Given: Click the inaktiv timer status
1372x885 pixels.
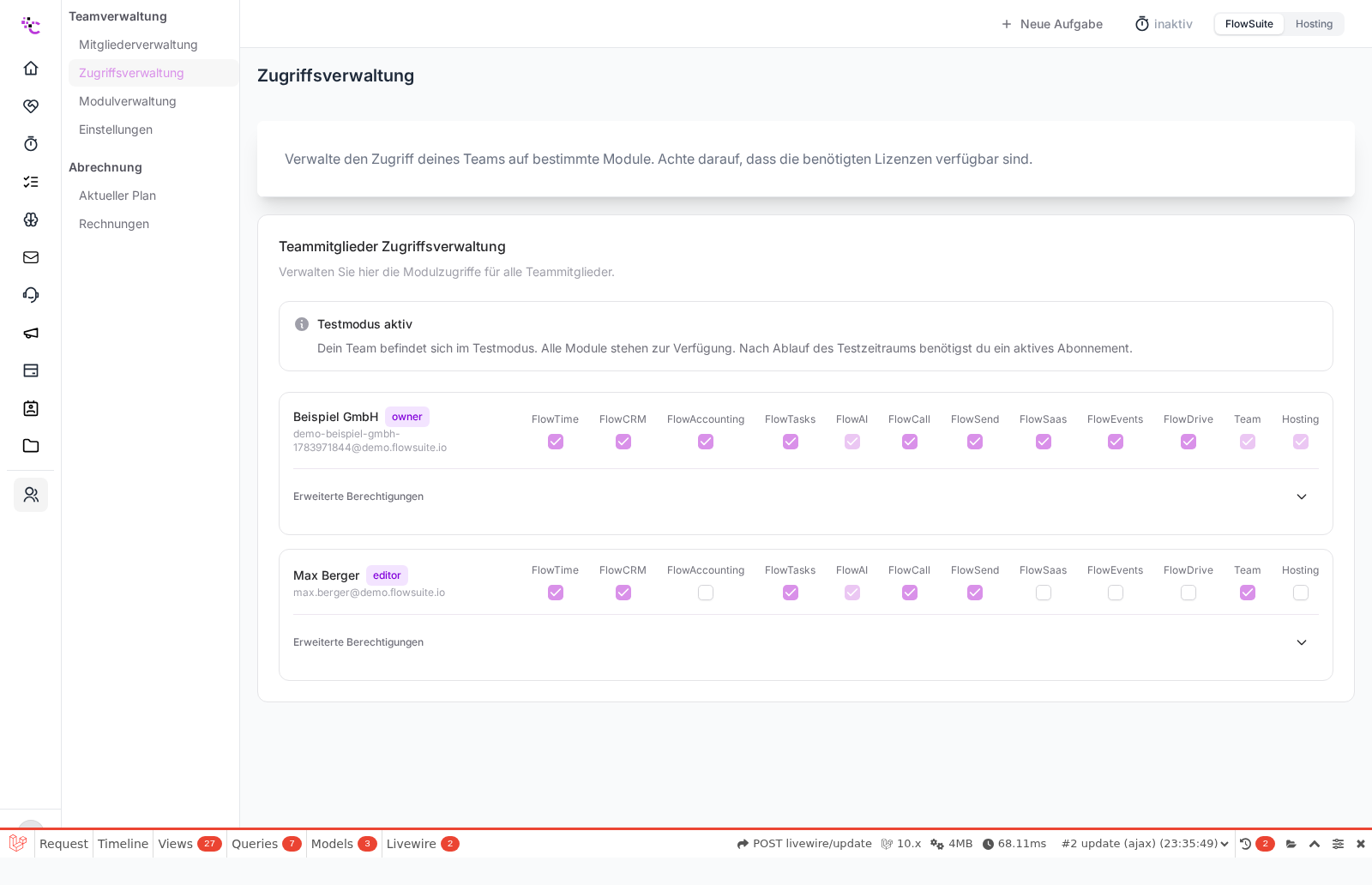Looking at the screenshot, I should pos(1164,24).
